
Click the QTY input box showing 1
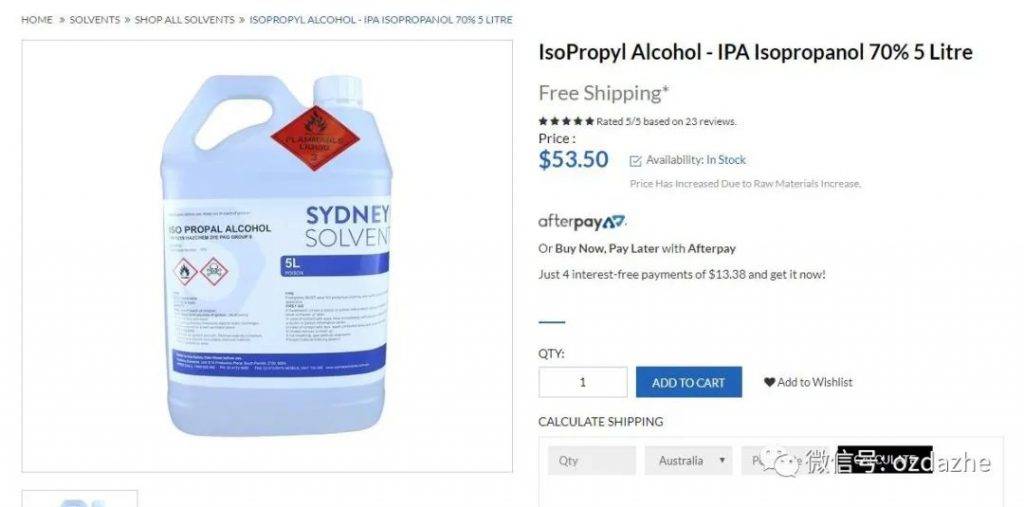point(583,382)
